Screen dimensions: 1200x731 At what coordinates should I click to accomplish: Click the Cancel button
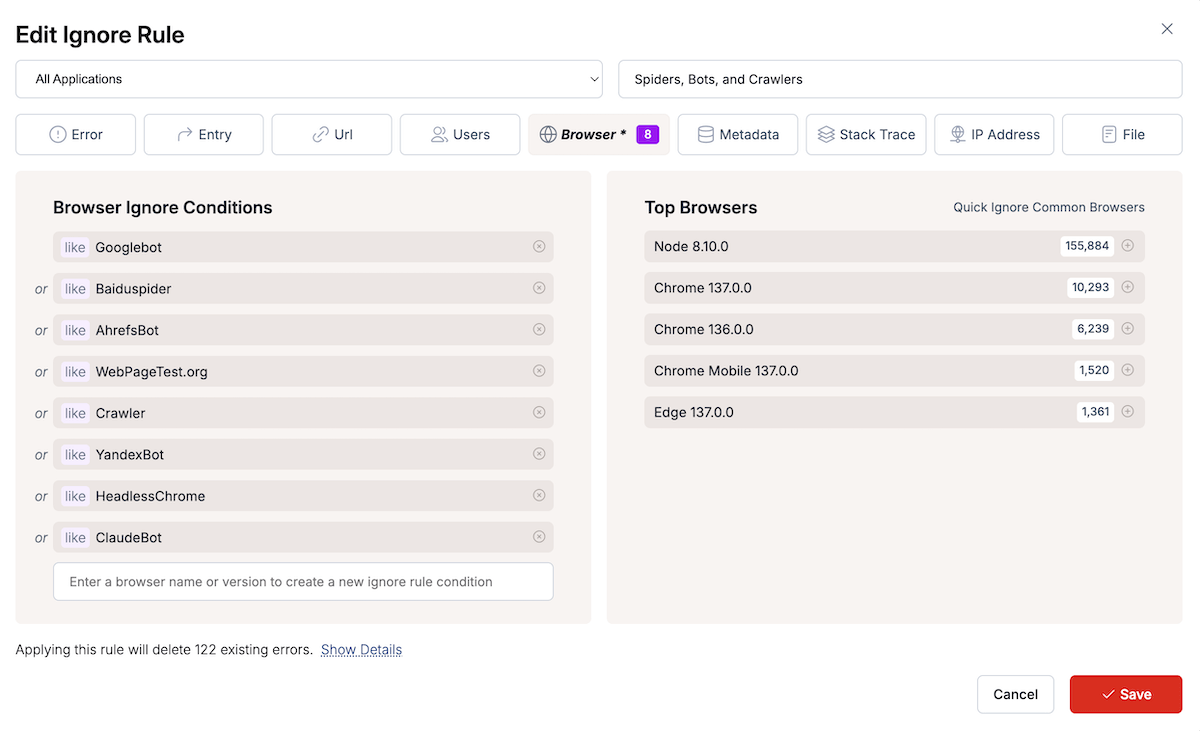1015,694
